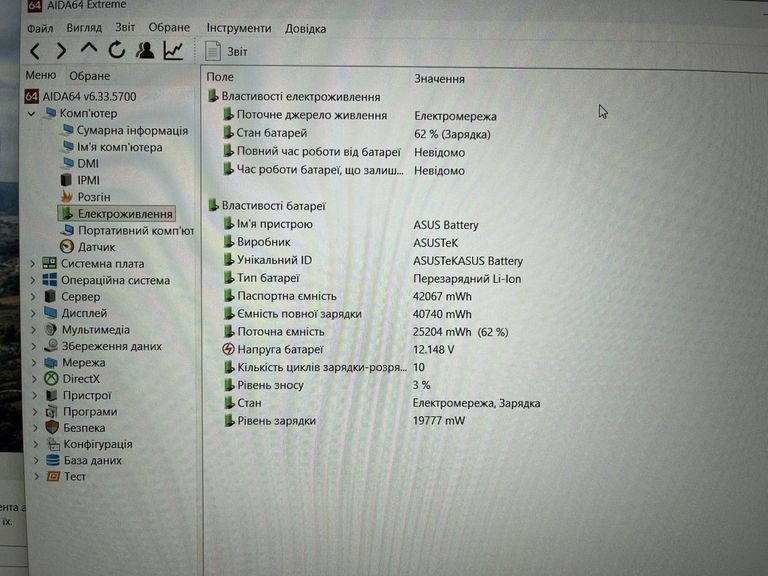Click the Поле column header
The image size is (768, 576).
(x=220, y=78)
